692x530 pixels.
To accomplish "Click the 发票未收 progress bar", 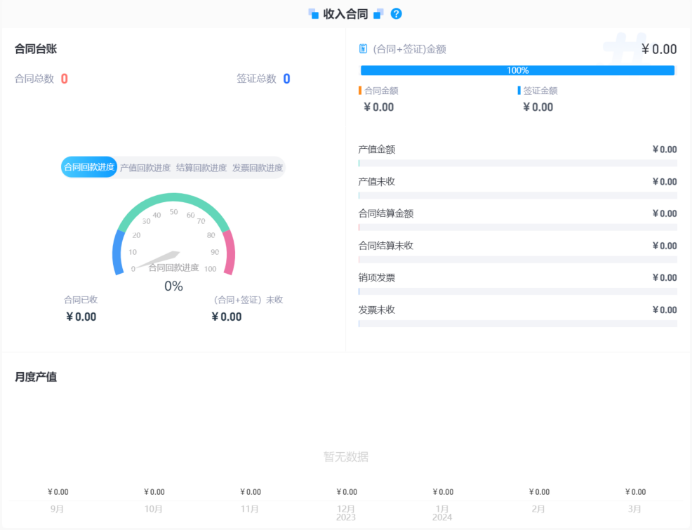I will coord(517,324).
